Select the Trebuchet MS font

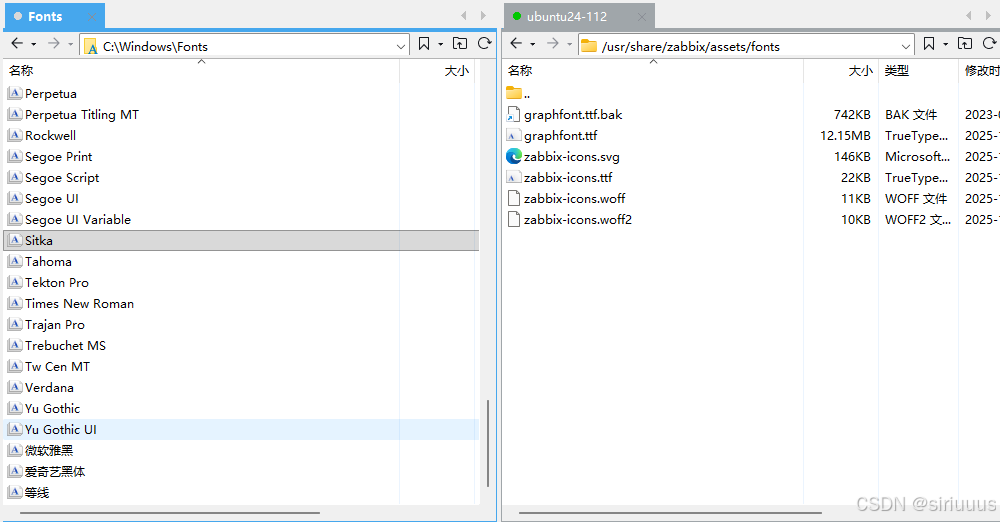click(x=65, y=346)
